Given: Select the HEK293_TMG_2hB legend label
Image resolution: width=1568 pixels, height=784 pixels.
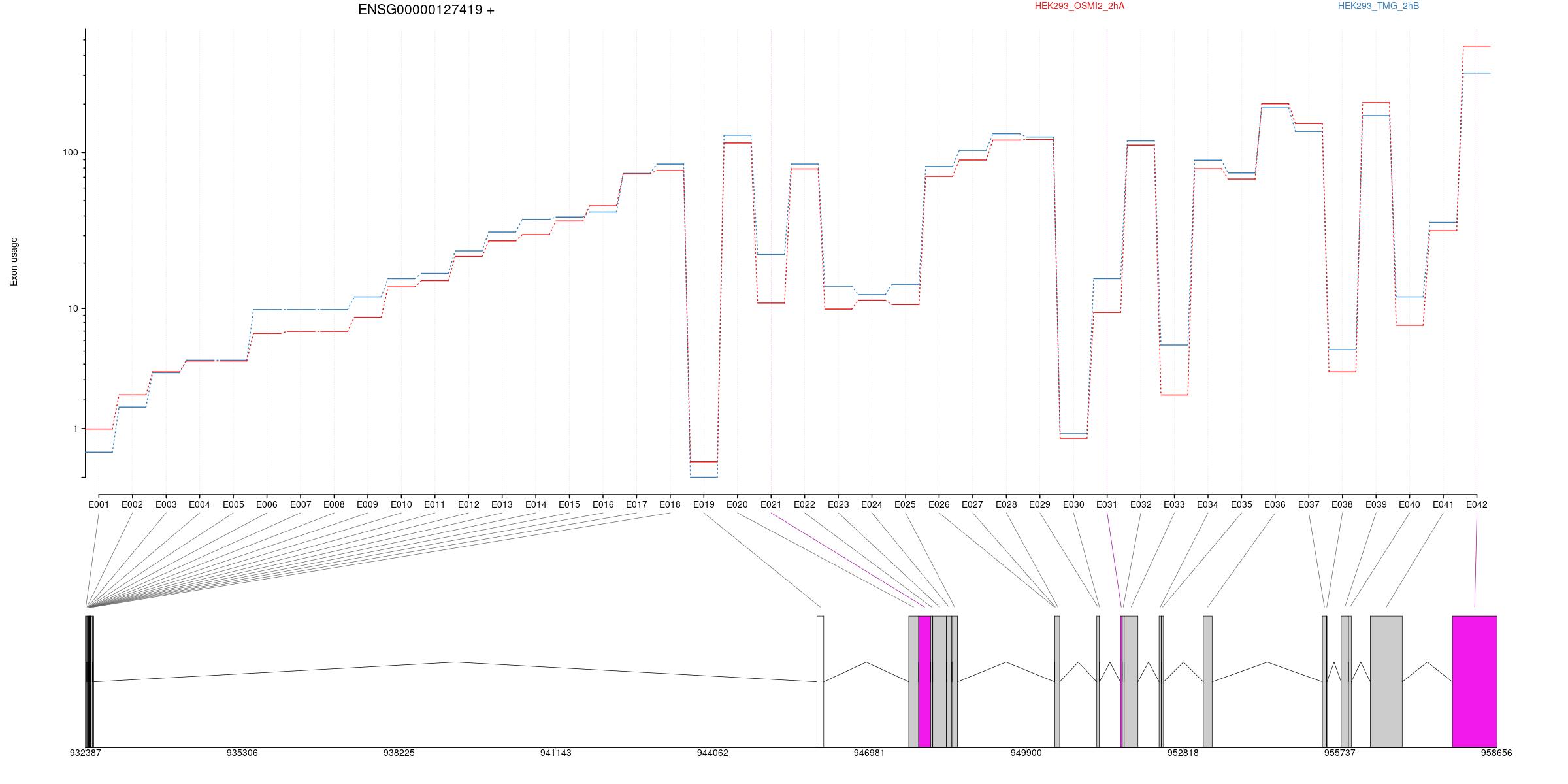Looking at the screenshot, I should pyautogui.click(x=1379, y=6).
